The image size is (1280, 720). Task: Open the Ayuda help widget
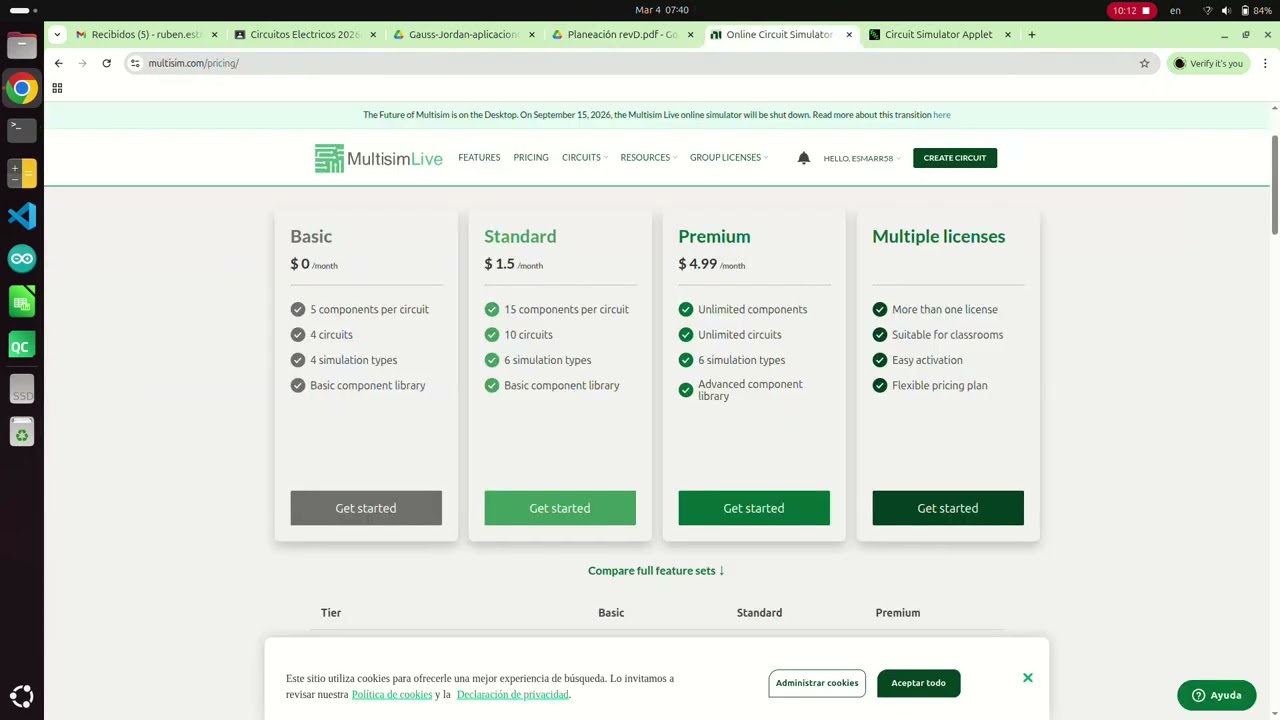coord(1216,695)
